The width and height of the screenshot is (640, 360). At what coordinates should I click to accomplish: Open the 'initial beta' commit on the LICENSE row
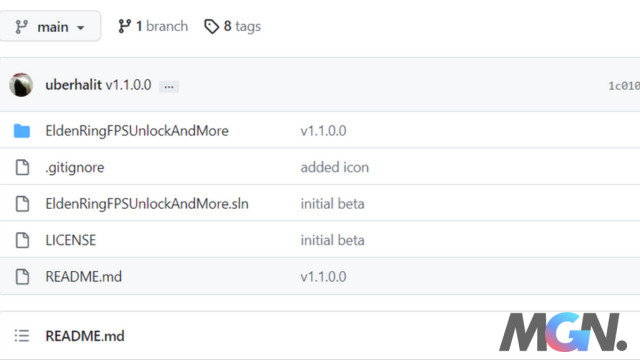pos(333,240)
